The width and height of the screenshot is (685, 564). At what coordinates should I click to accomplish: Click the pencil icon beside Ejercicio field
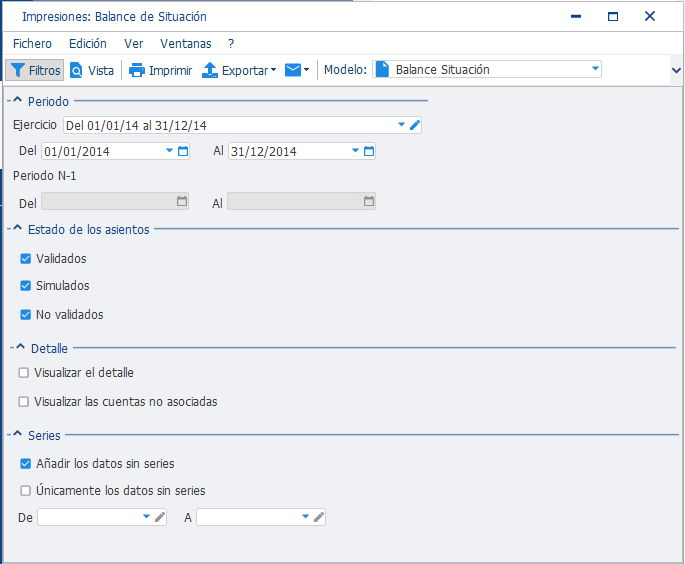[415, 125]
